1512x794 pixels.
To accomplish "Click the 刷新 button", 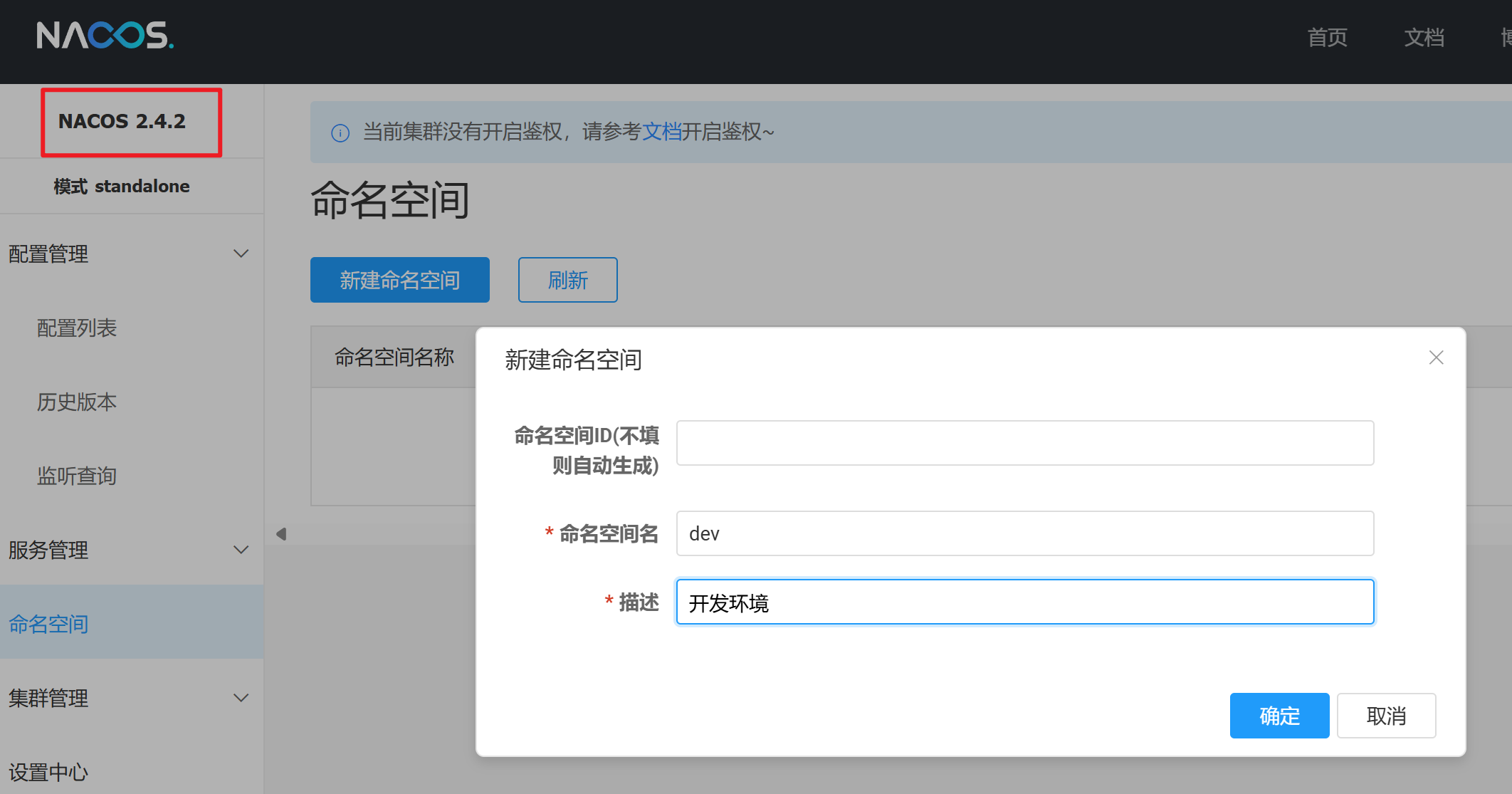I will click(x=568, y=280).
